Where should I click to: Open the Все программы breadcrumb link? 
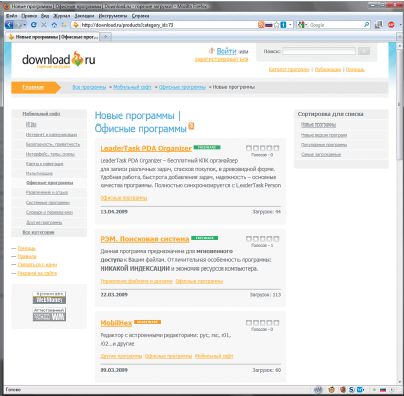pyautogui.click(x=89, y=87)
